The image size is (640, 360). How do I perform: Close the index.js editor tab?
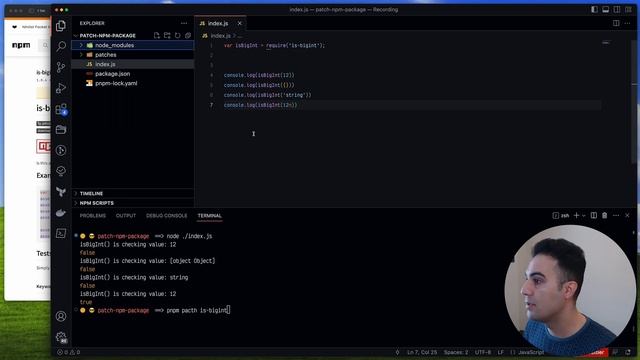tap(240, 23)
